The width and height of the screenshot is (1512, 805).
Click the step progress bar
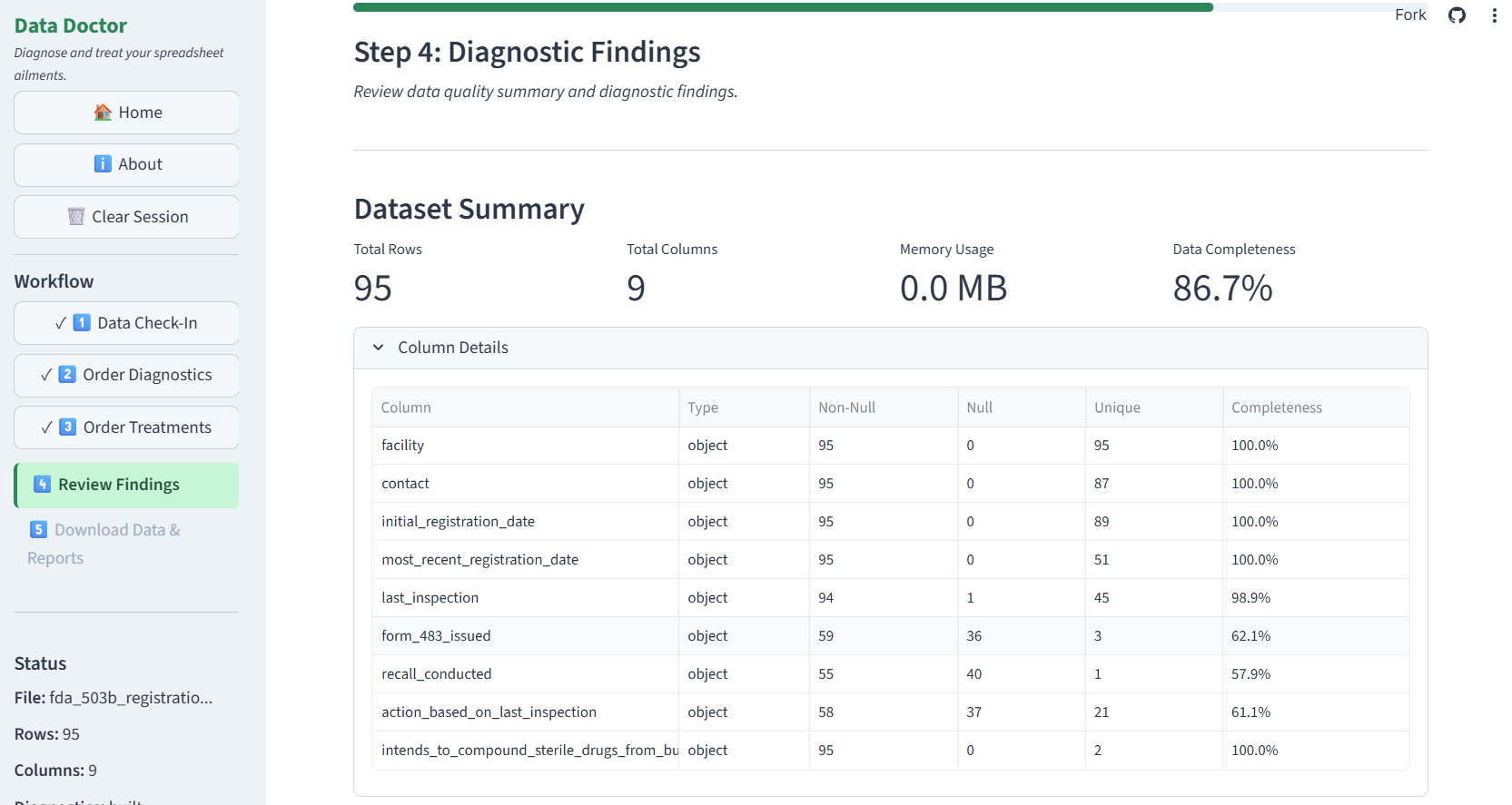[890, 7]
